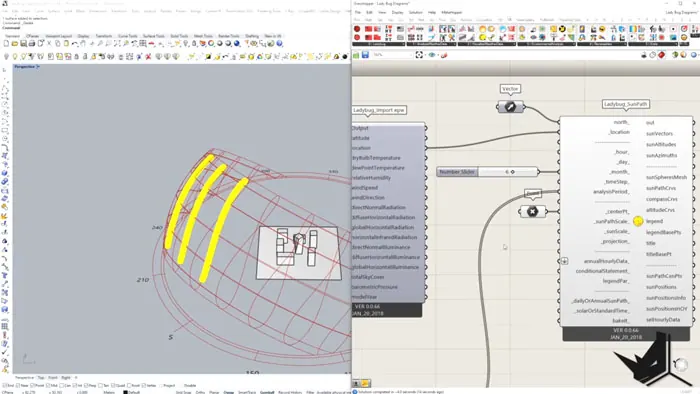
Task: Click the Grasshopper zoom extents icon
Action: (x=419, y=55)
